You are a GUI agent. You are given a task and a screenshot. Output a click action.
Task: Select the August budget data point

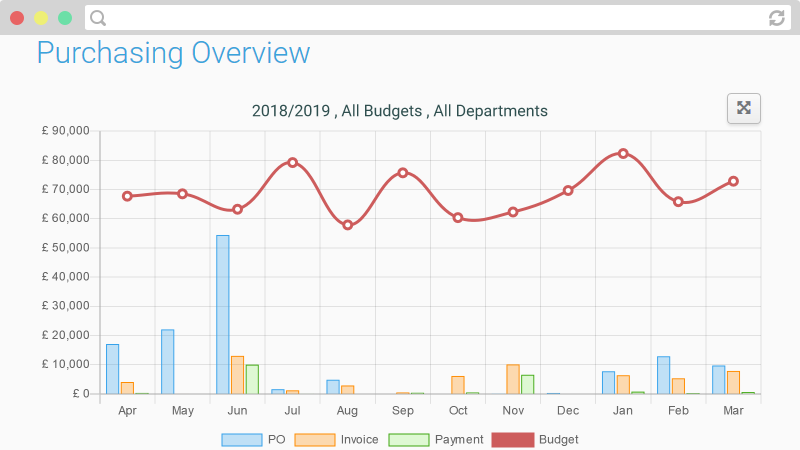tap(347, 225)
